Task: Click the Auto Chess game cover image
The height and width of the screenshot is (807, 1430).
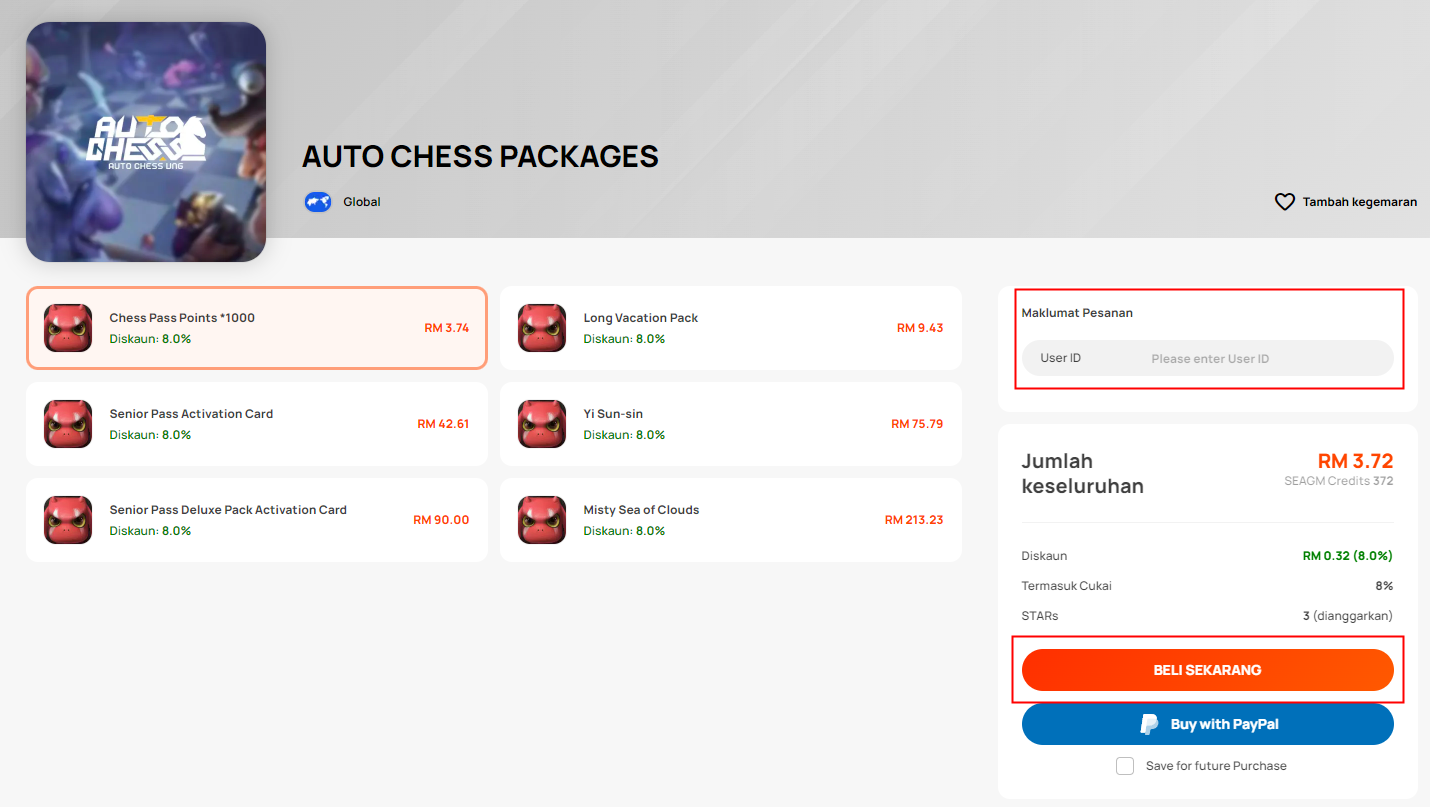Action: [146, 142]
